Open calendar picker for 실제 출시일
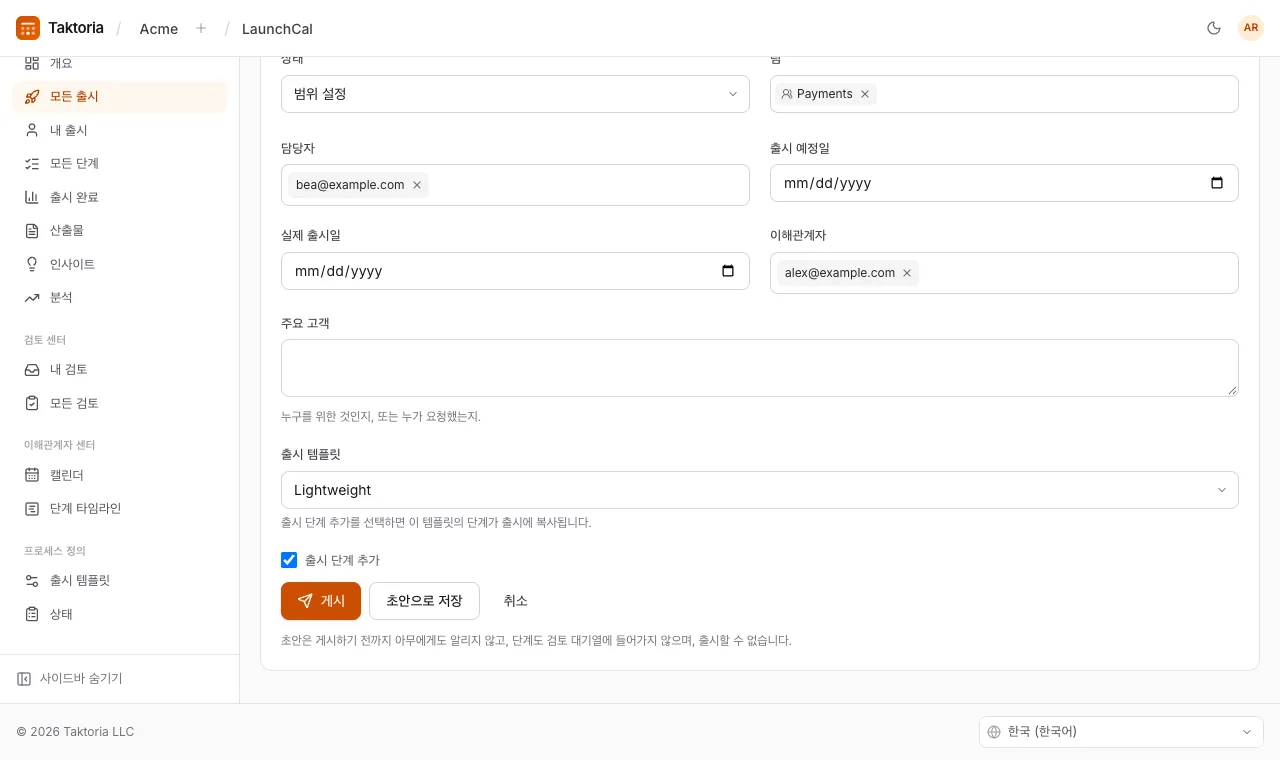 728,271
